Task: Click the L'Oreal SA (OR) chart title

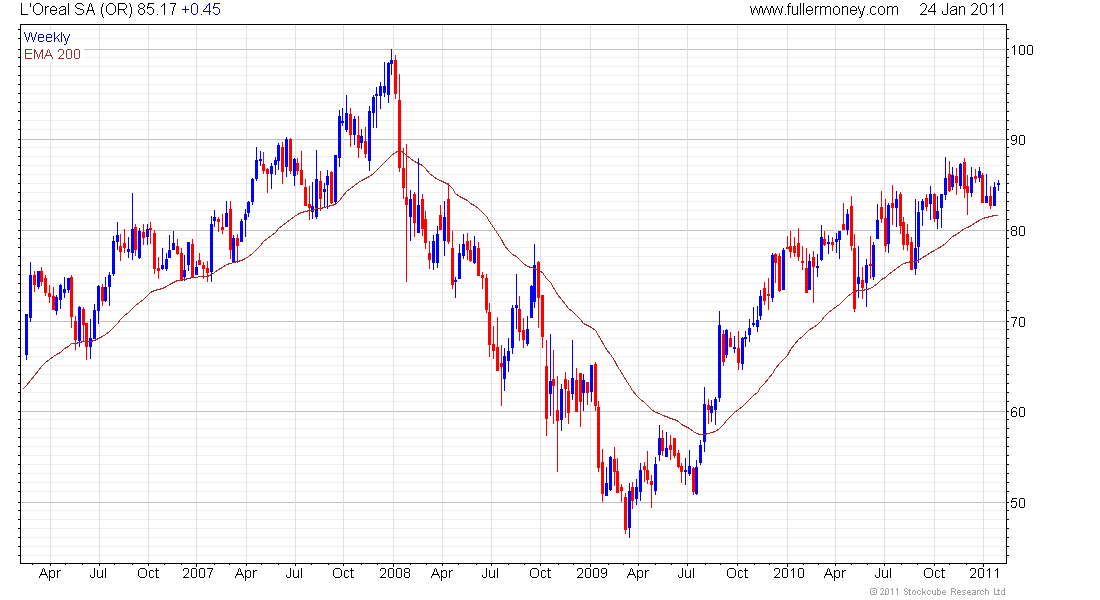Action: coord(76,10)
